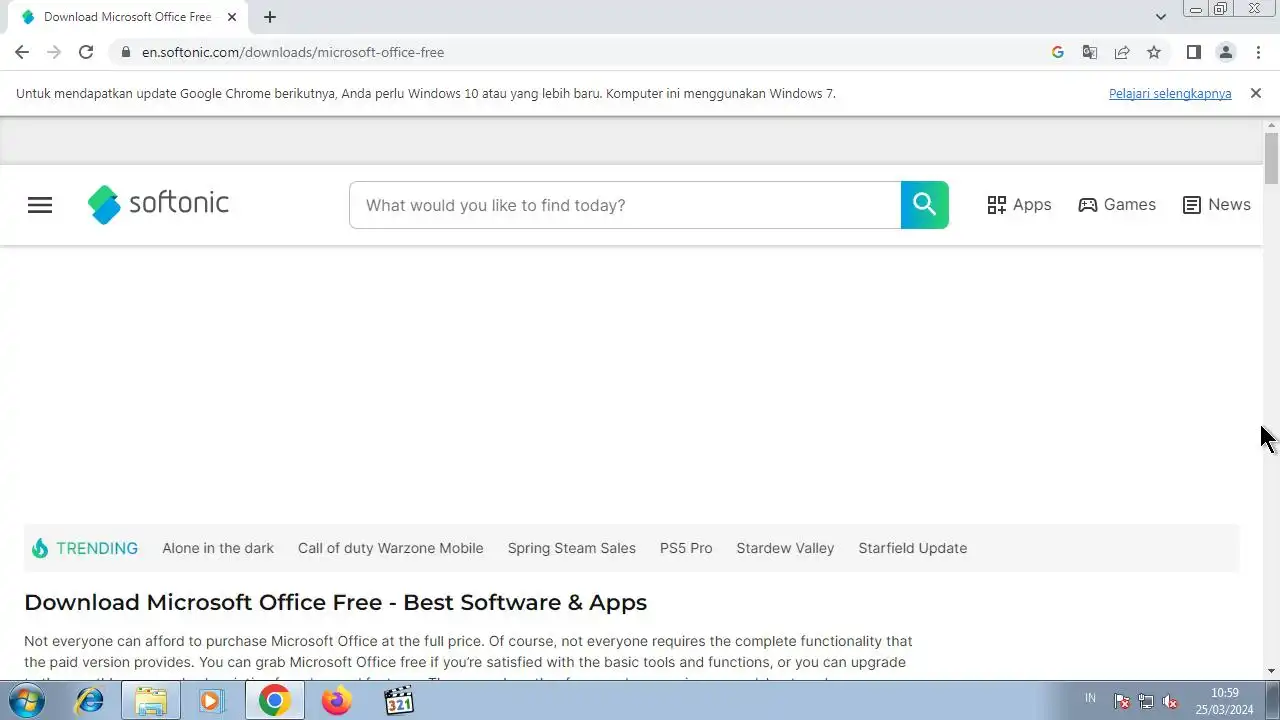Screen dimensions: 1280x720
Task: Open Chrome's three-dot menu
Action: [x=1258, y=52]
